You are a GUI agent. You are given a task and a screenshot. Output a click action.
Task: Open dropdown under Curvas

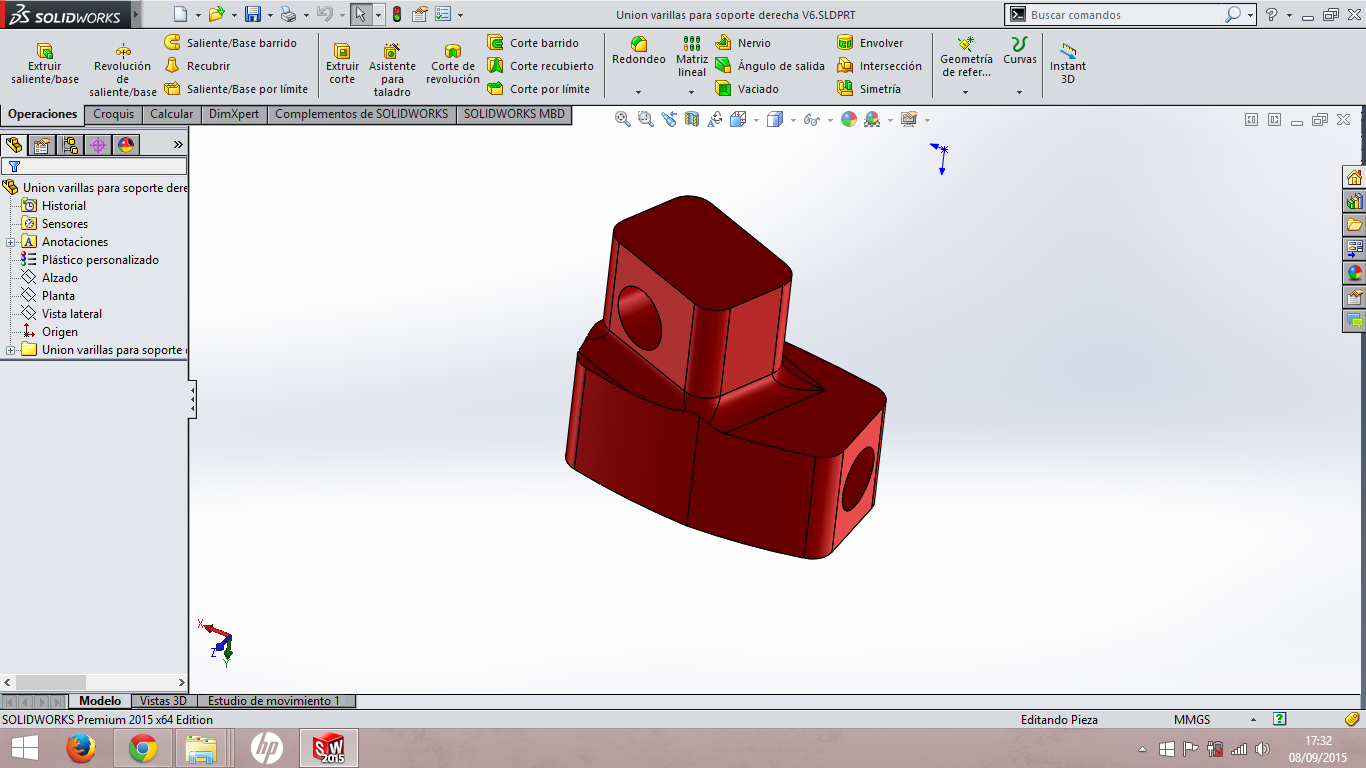coord(1020,92)
